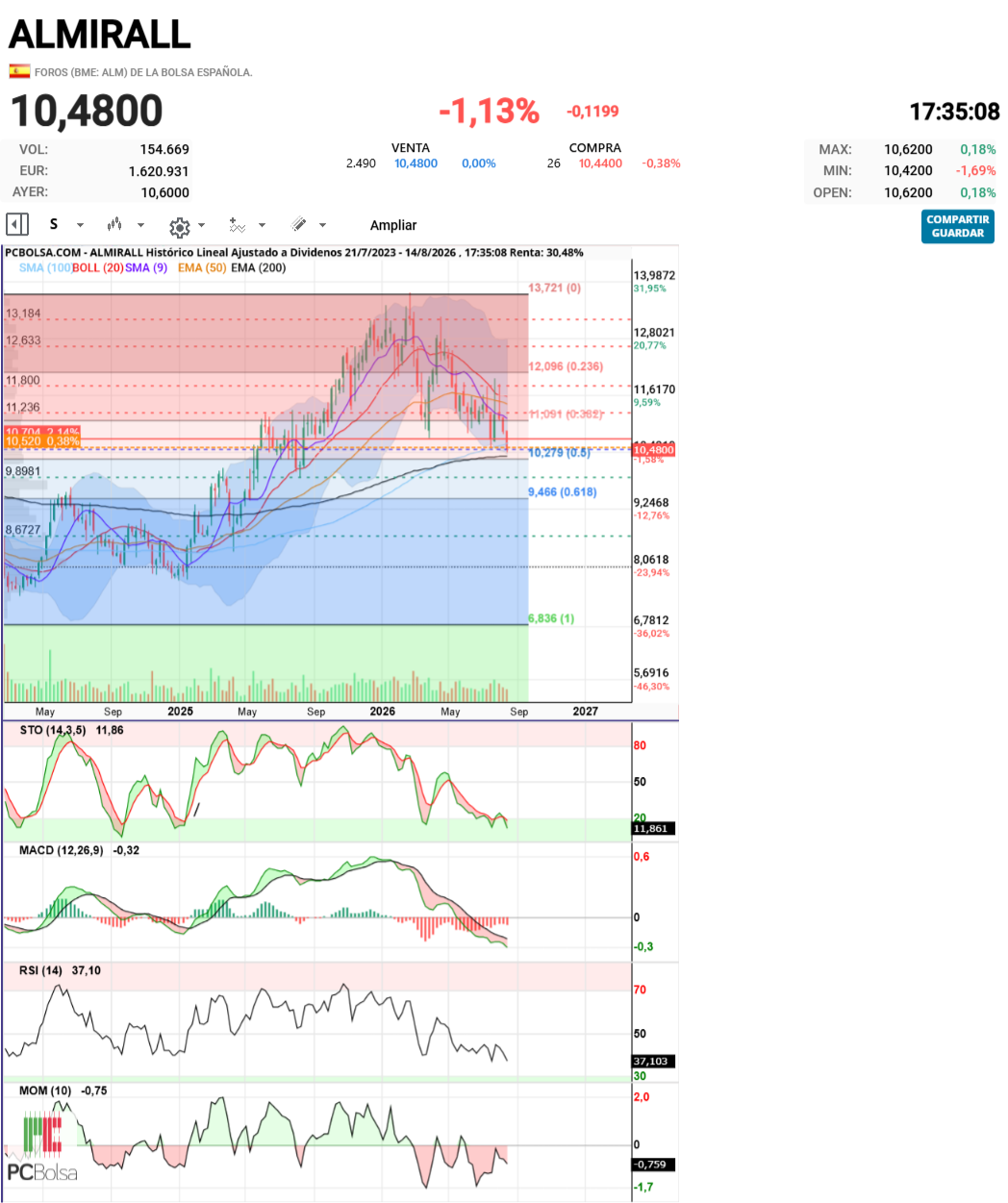Click the 2026 label on the time axis
Image resolution: width=1008 pixels, height=1203 pixels.
383,712
